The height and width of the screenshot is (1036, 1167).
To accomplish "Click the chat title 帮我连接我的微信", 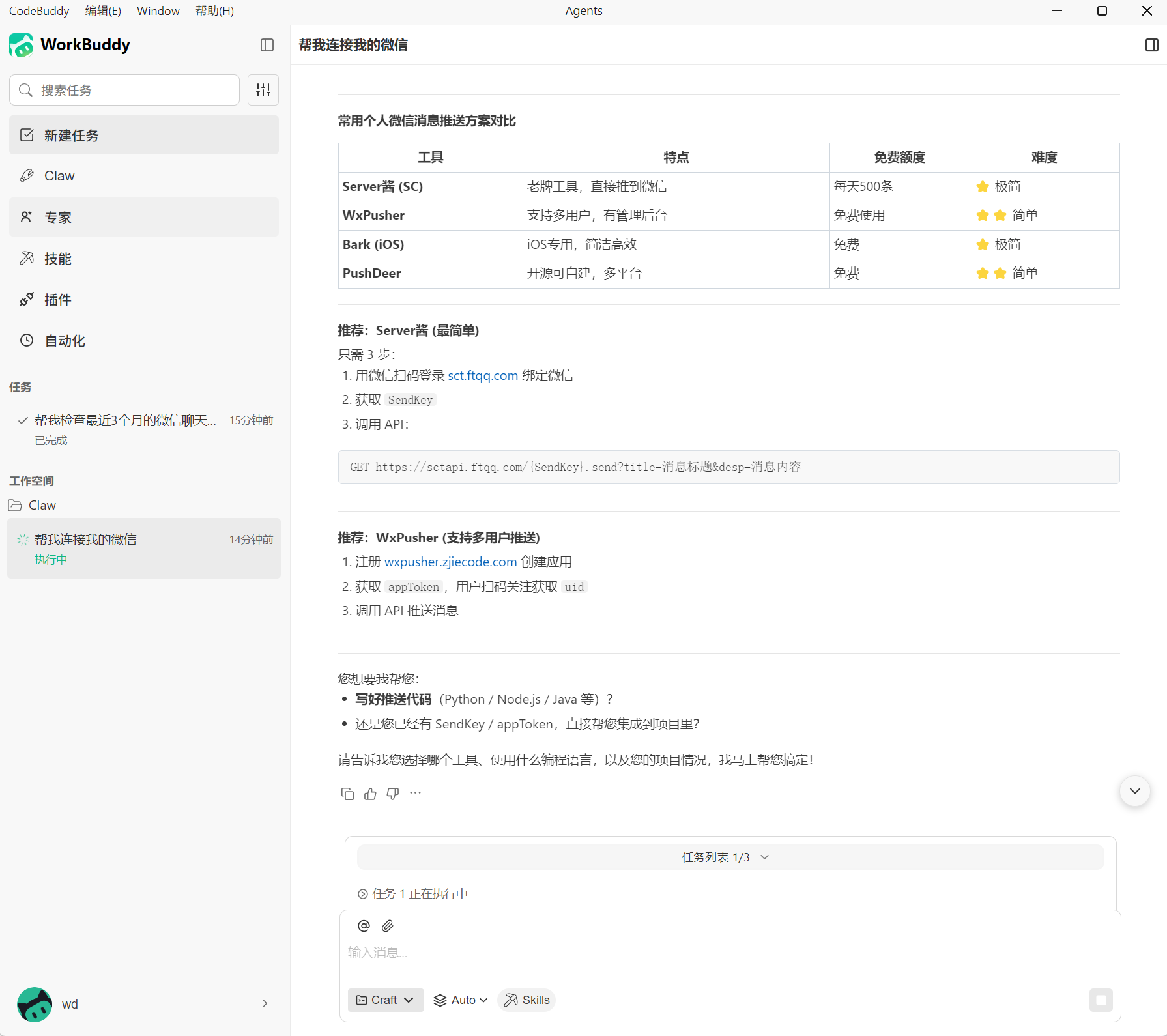I will click(353, 45).
